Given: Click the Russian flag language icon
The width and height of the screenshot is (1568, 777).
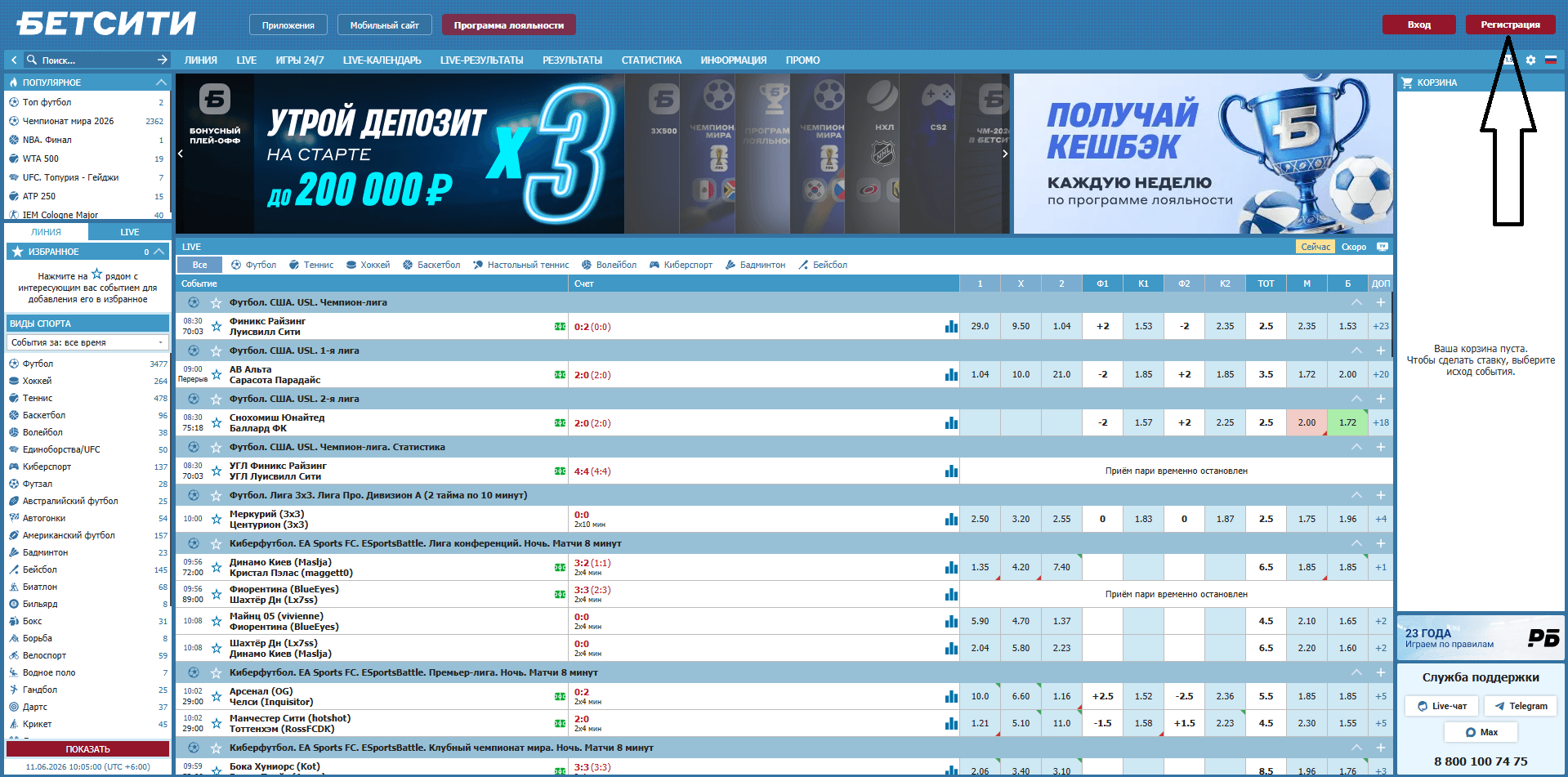Looking at the screenshot, I should point(1550,60).
